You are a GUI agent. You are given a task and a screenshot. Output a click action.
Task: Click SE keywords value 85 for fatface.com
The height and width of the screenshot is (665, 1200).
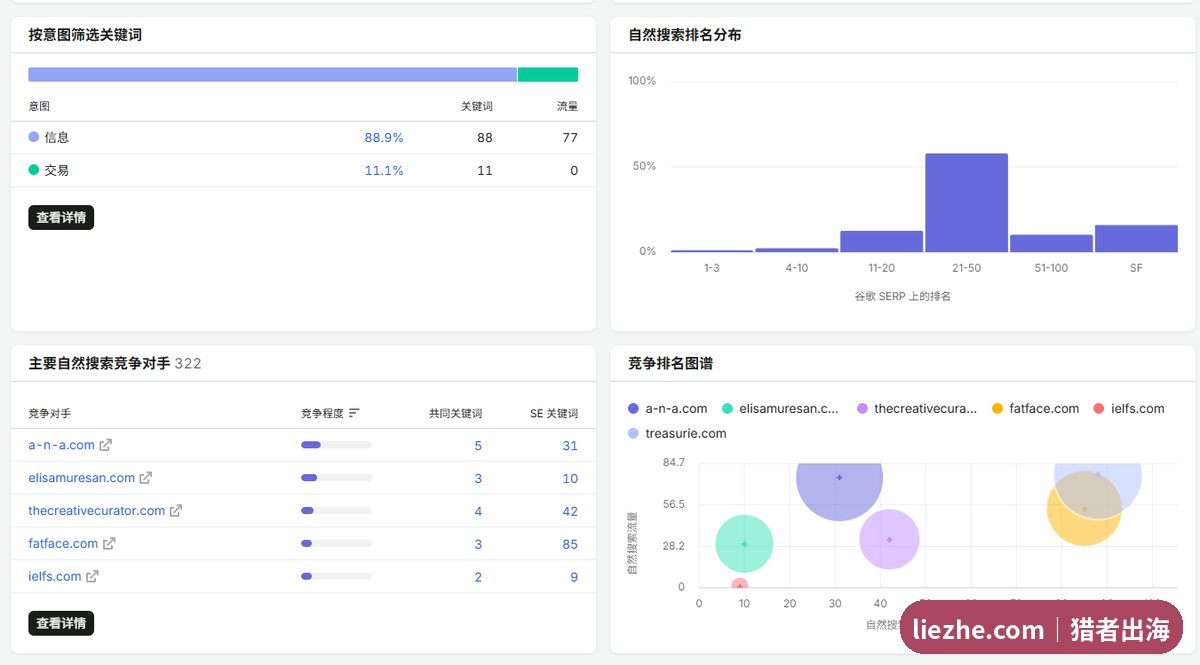[570, 545]
